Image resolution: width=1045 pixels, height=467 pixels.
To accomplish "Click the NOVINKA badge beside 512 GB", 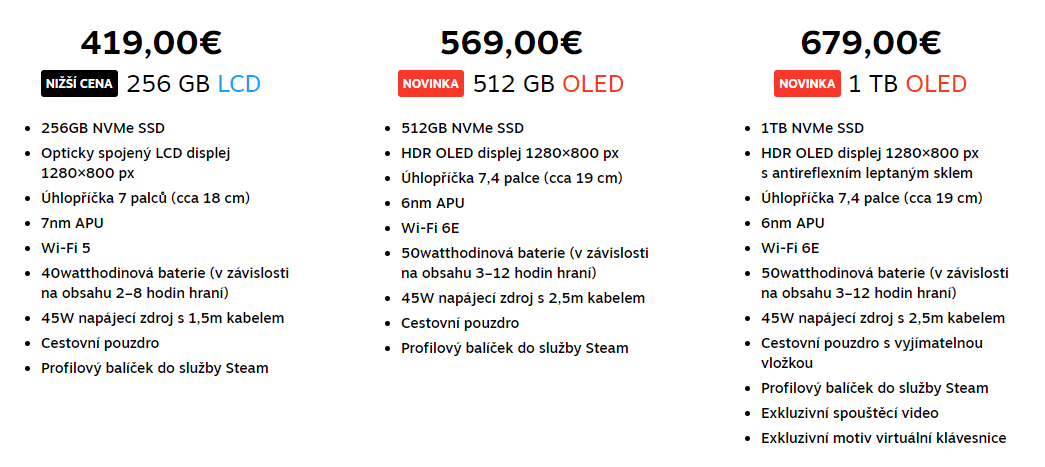I will [x=430, y=84].
